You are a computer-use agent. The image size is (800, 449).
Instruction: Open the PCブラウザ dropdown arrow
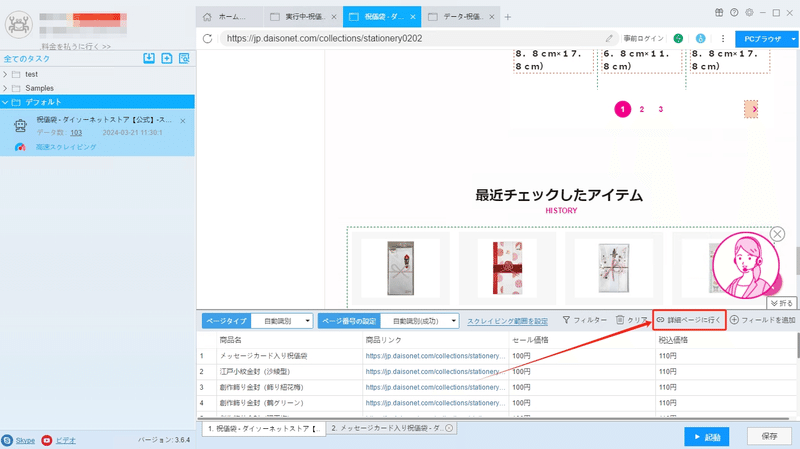coord(793,39)
